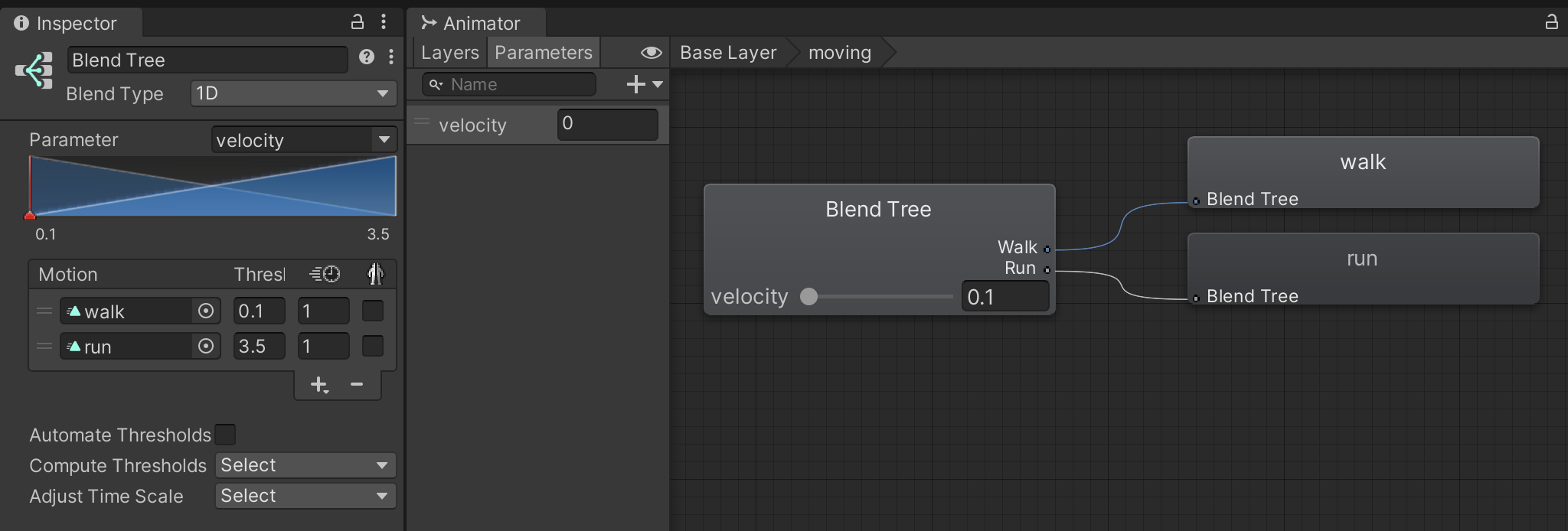Open the Inspector tab three-dot menu

click(384, 22)
